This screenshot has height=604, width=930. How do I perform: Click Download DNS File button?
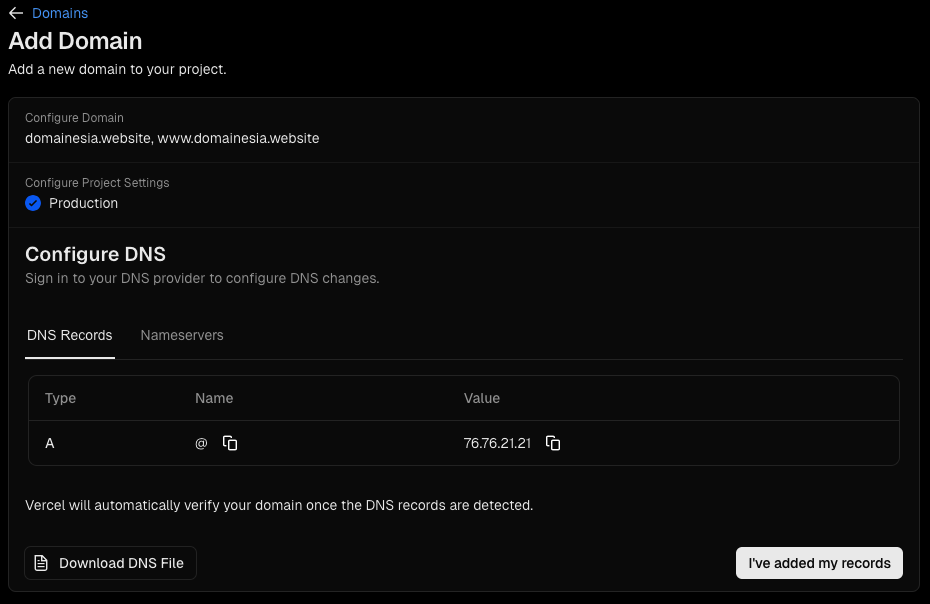110,563
